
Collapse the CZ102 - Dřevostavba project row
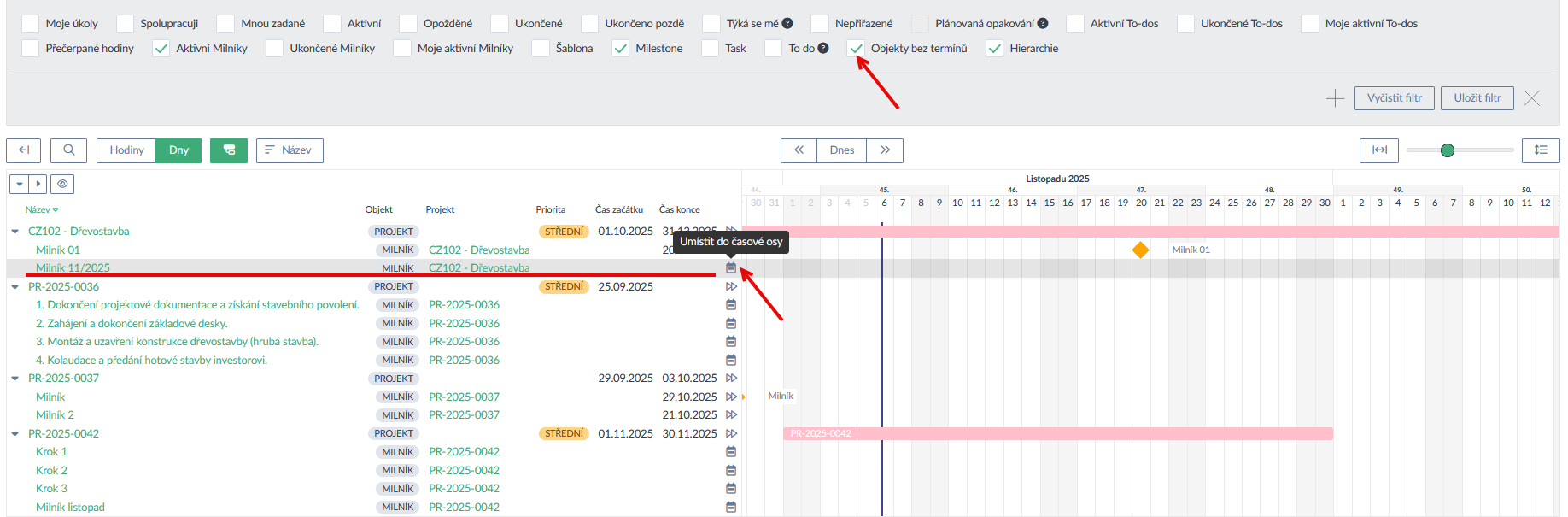coord(15,232)
